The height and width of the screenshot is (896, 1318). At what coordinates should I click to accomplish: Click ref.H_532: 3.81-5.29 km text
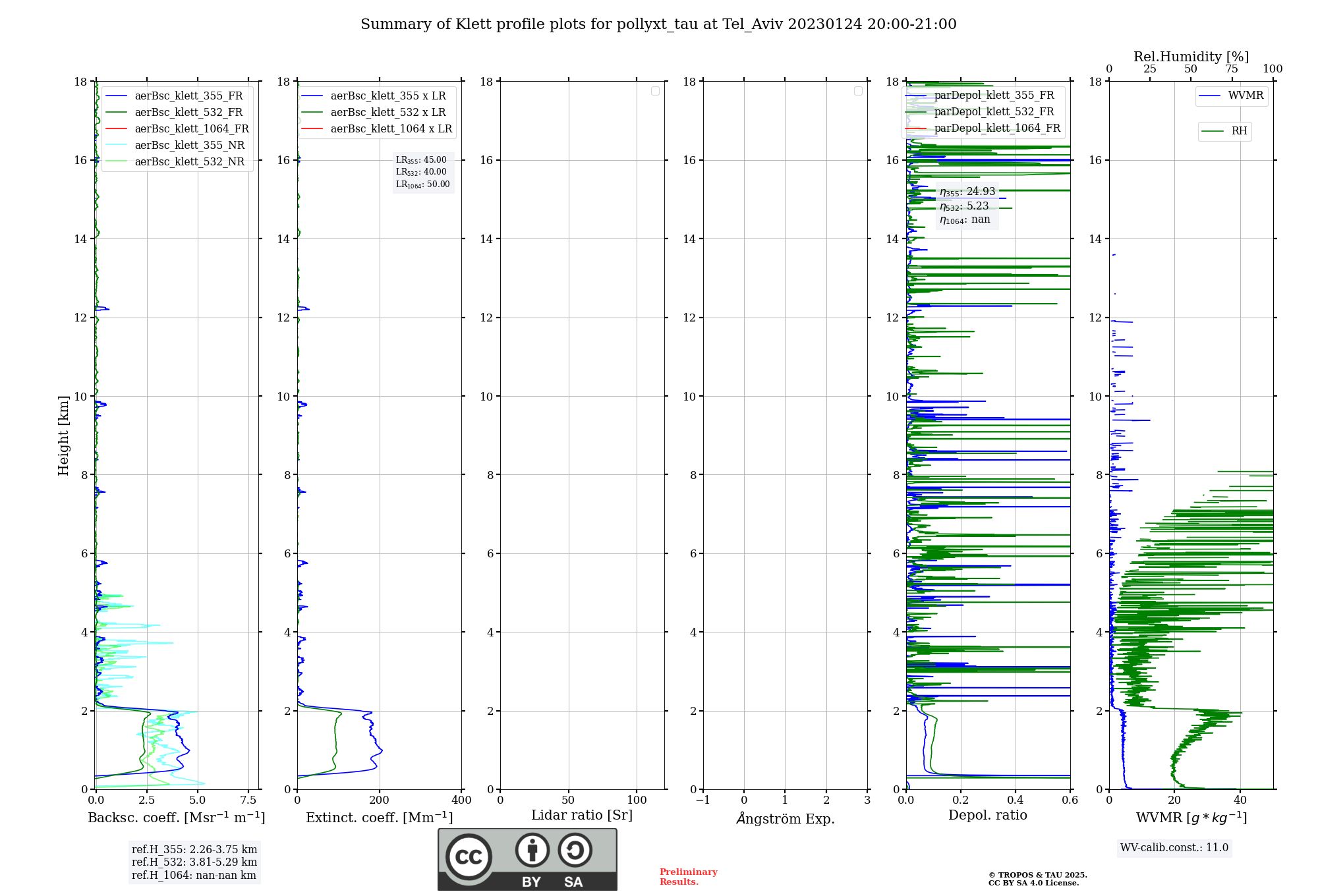click(x=194, y=862)
